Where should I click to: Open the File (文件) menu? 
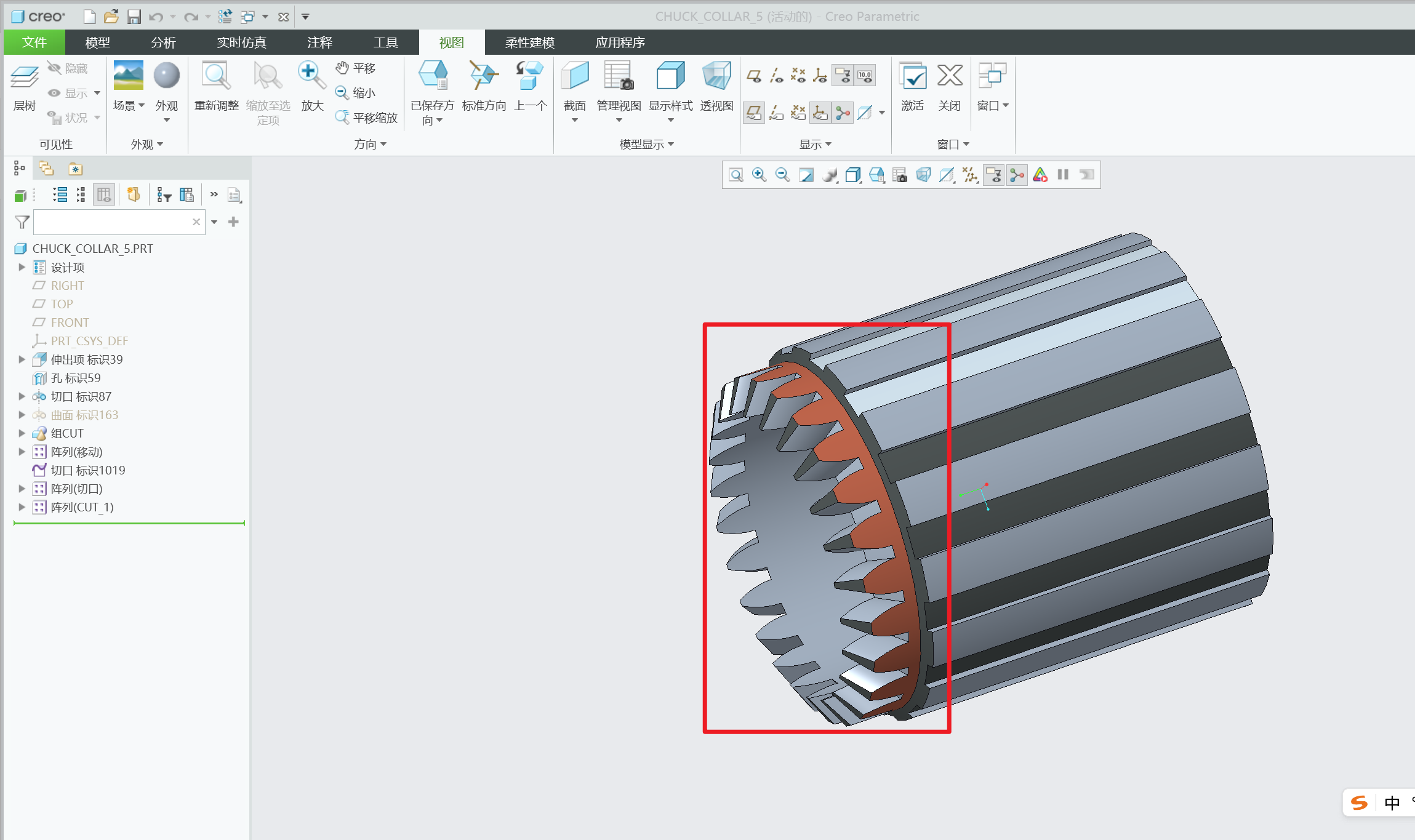[x=34, y=42]
